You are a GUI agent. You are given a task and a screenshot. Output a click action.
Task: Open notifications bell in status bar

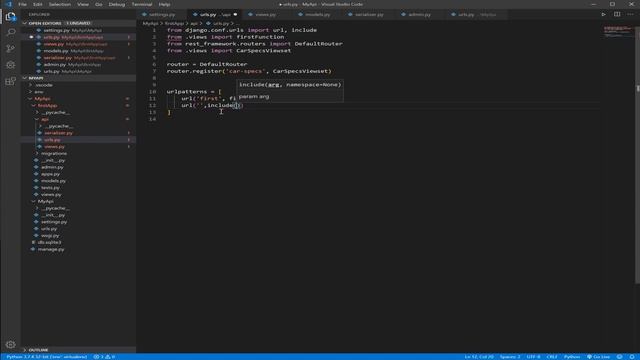[x=631, y=357]
